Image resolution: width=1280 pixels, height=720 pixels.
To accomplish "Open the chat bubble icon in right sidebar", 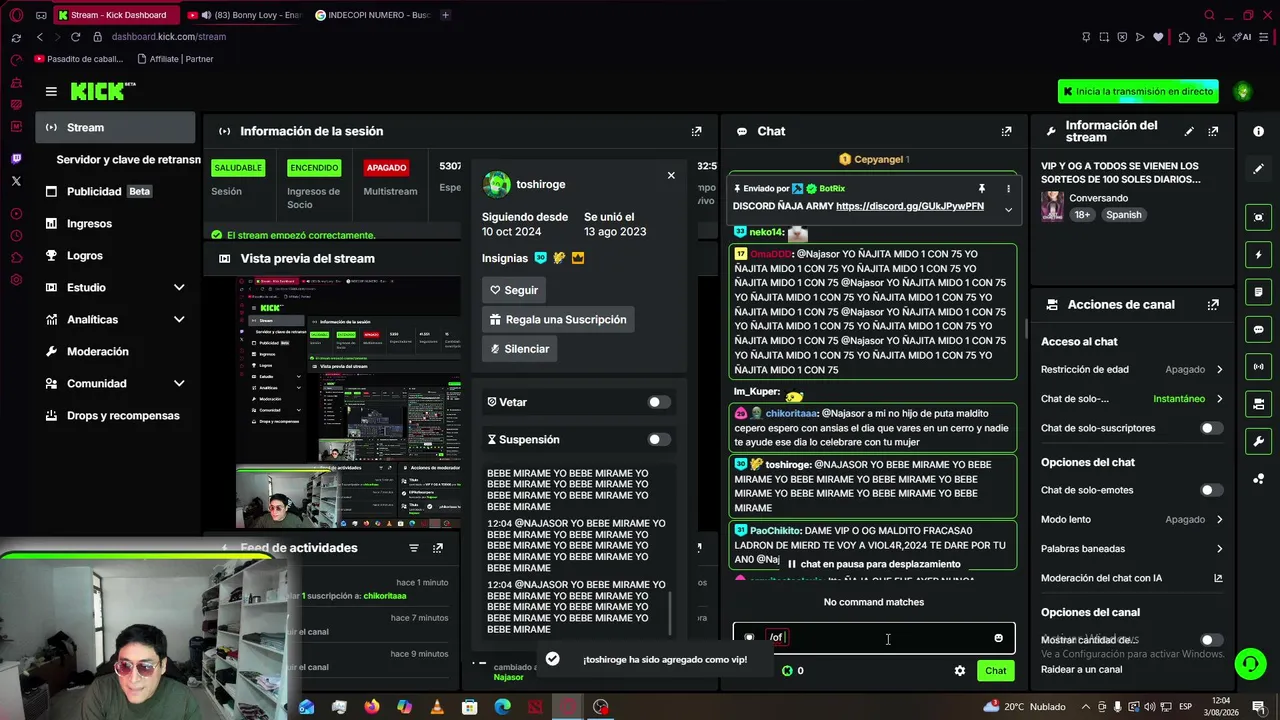I will click(x=1258, y=329).
